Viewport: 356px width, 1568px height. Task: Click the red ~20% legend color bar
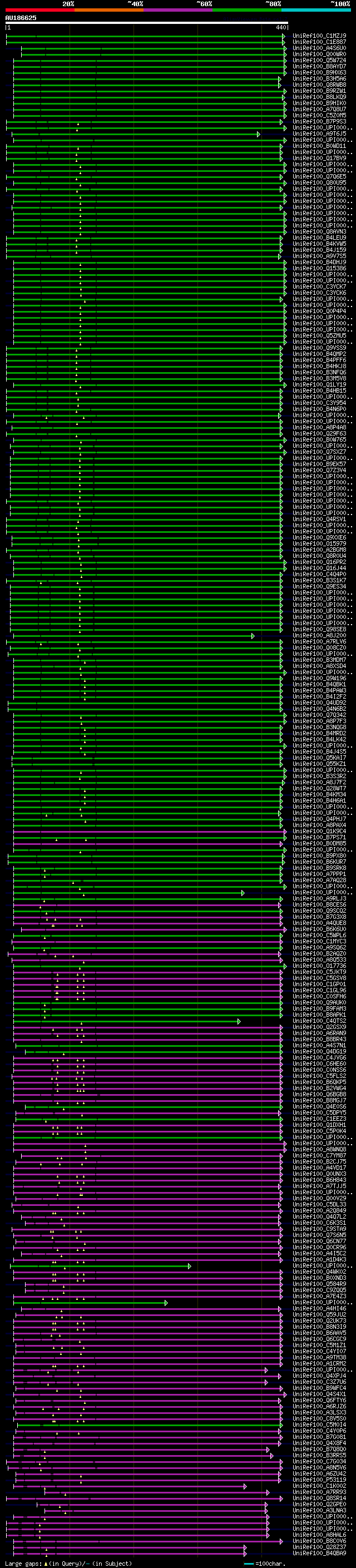(39, 10)
